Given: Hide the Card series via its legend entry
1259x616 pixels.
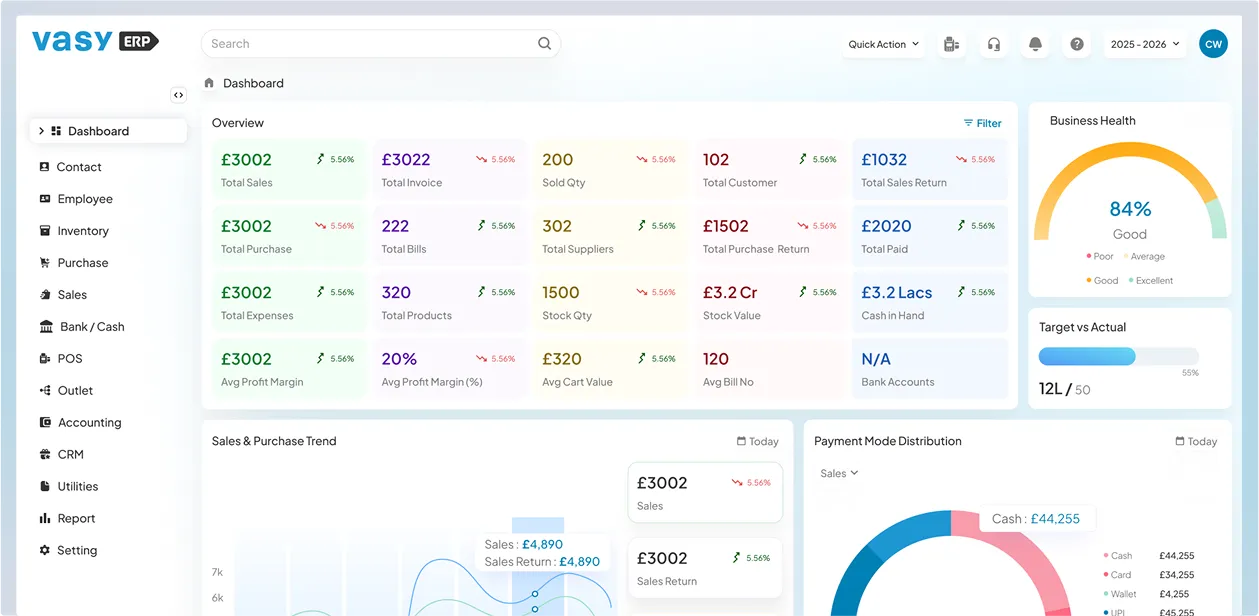Looking at the screenshot, I should pos(1119,575).
